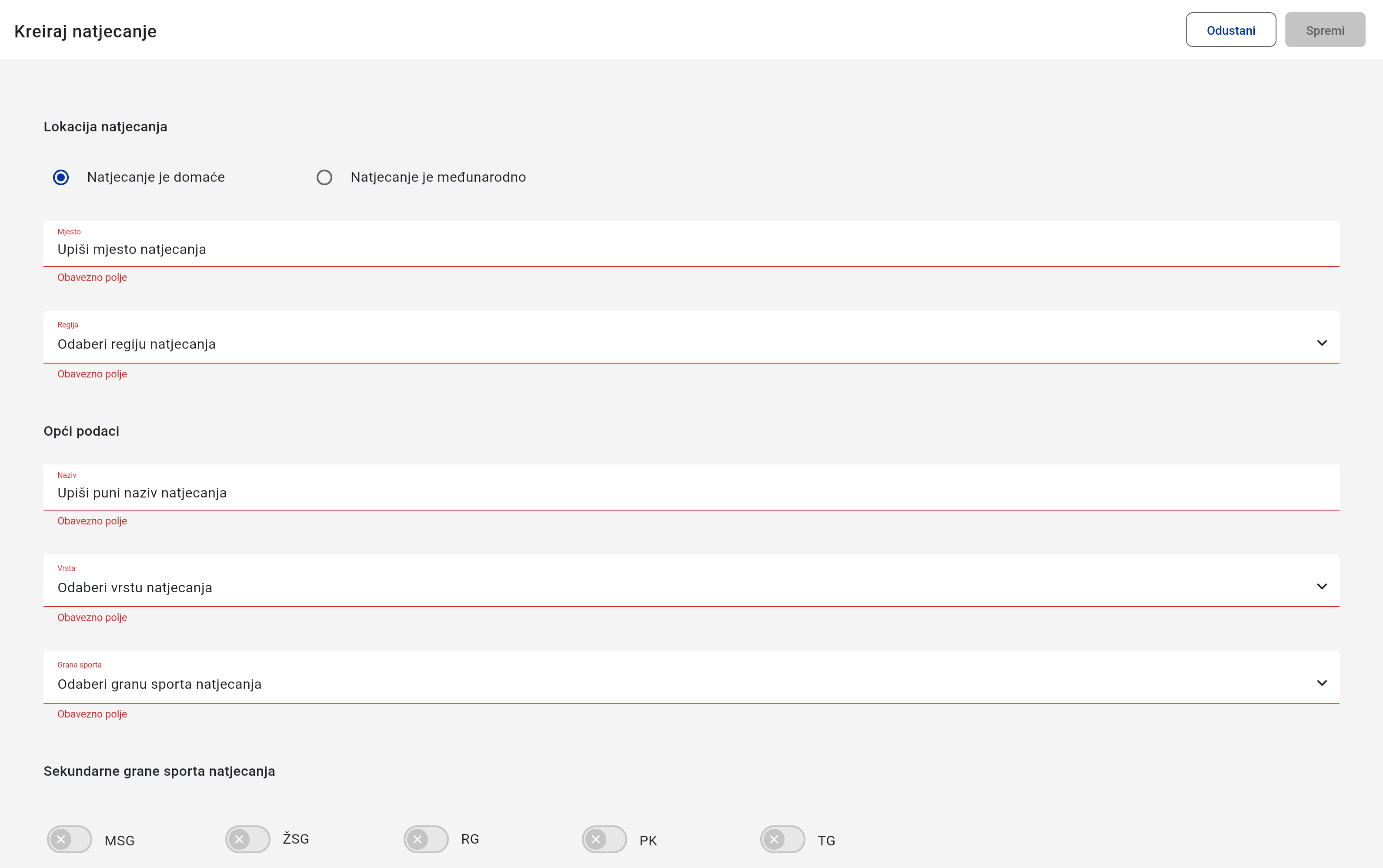Click the Odustani button
Viewport: 1383px width, 868px height.
(x=1230, y=30)
